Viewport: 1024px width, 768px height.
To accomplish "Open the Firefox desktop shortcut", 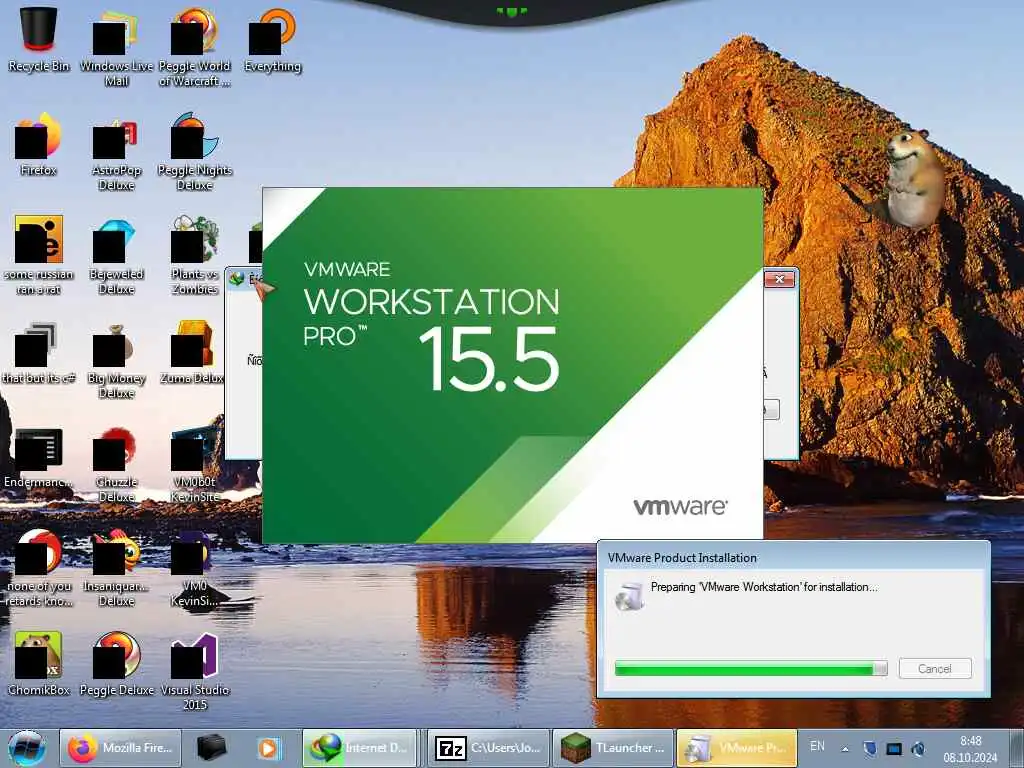I will click(x=39, y=144).
